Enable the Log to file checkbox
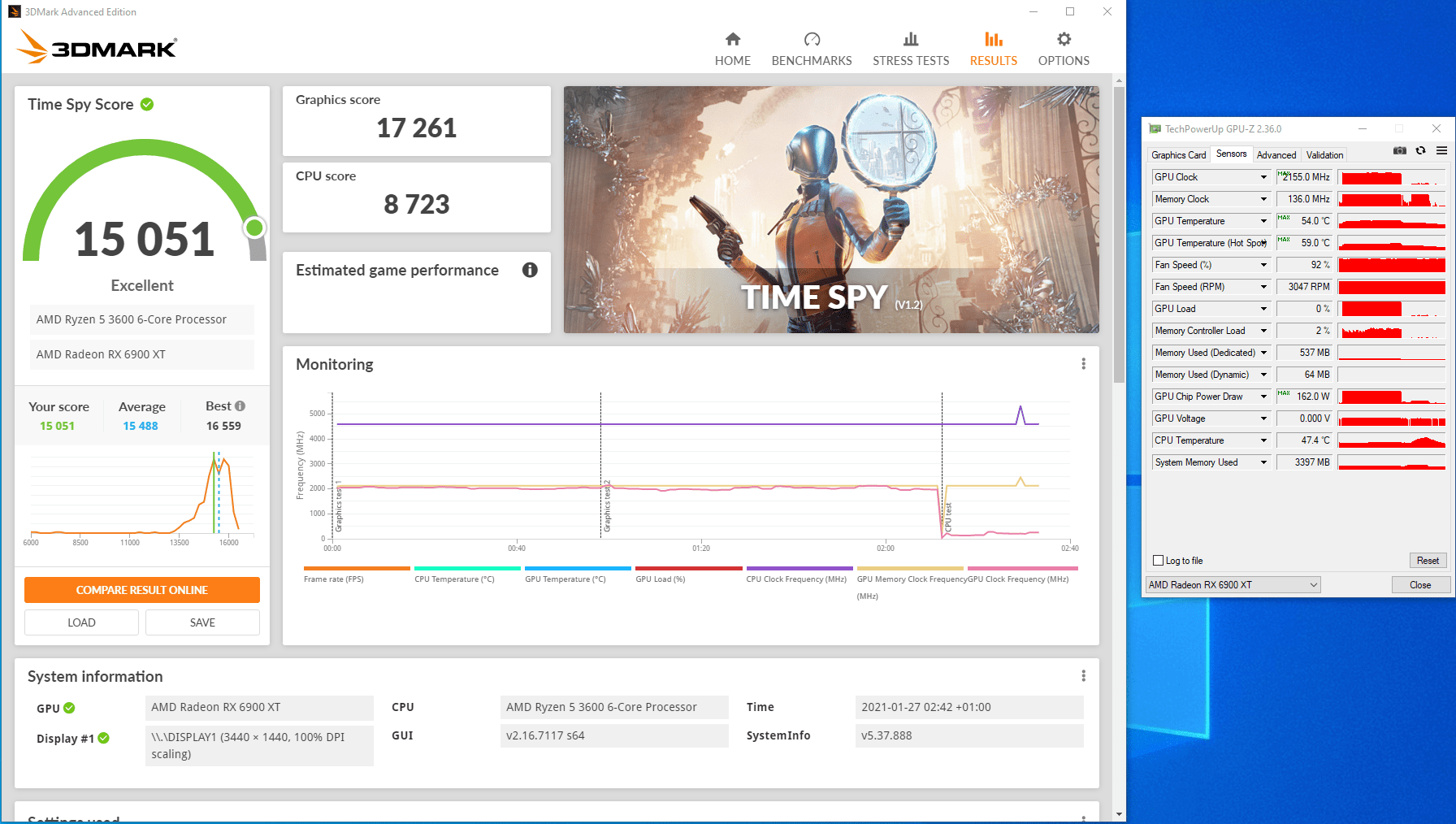This screenshot has width=1456, height=824. (1159, 561)
